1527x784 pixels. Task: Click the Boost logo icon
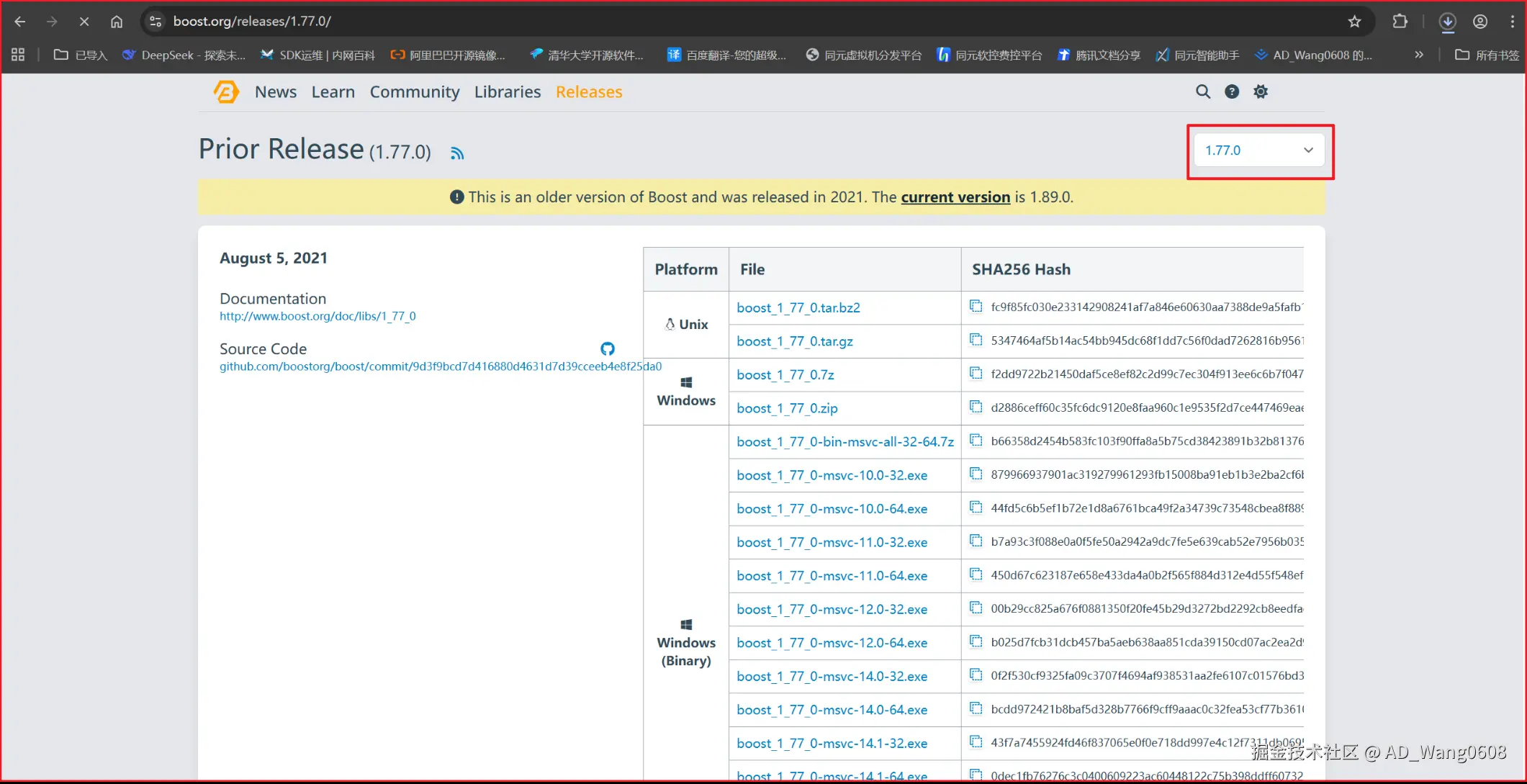226,92
